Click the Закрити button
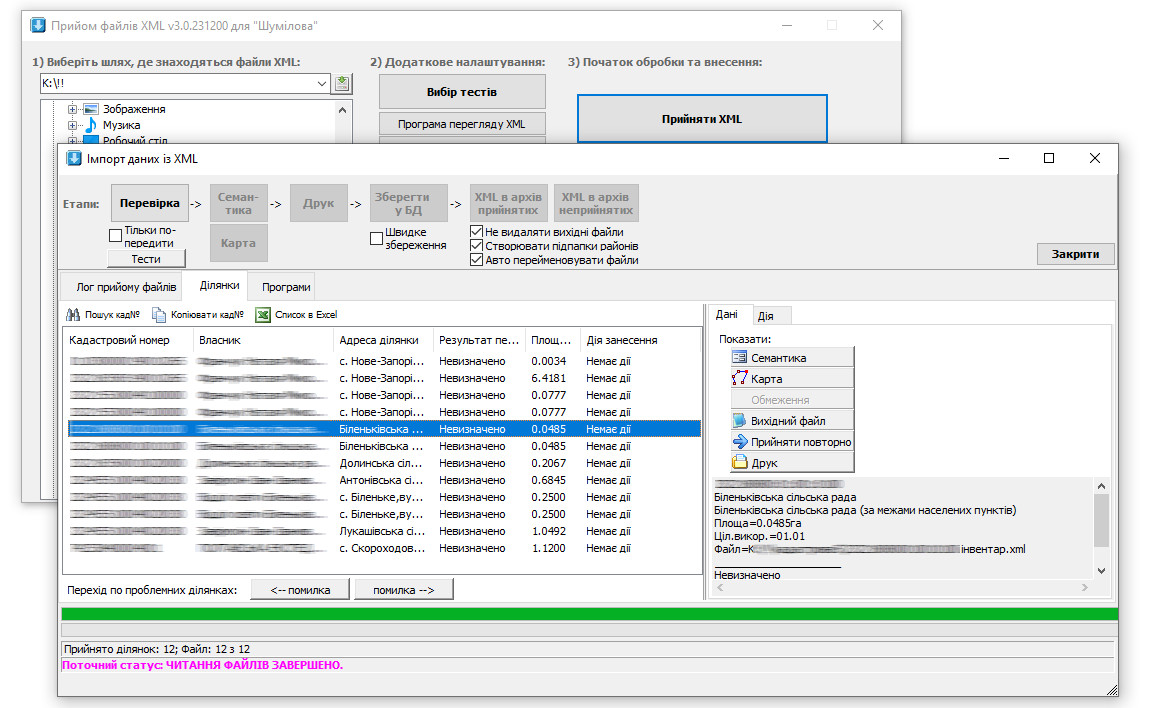This screenshot has height=708, width=1162. click(x=1075, y=254)
